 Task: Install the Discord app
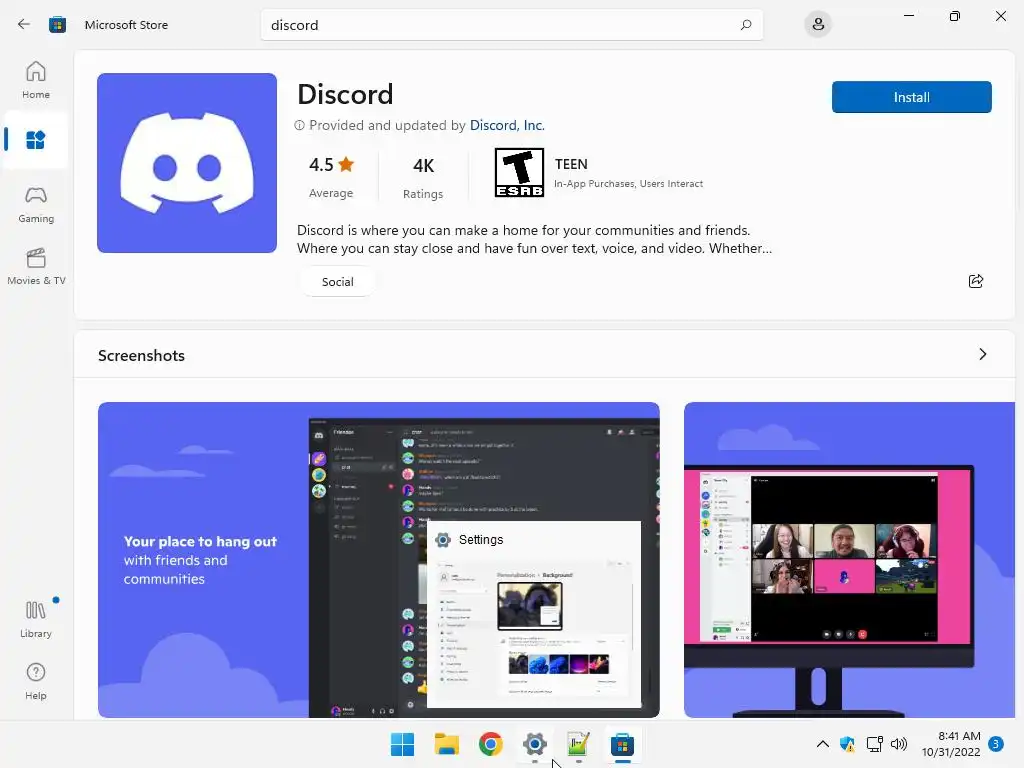click(x=912, y=97)
